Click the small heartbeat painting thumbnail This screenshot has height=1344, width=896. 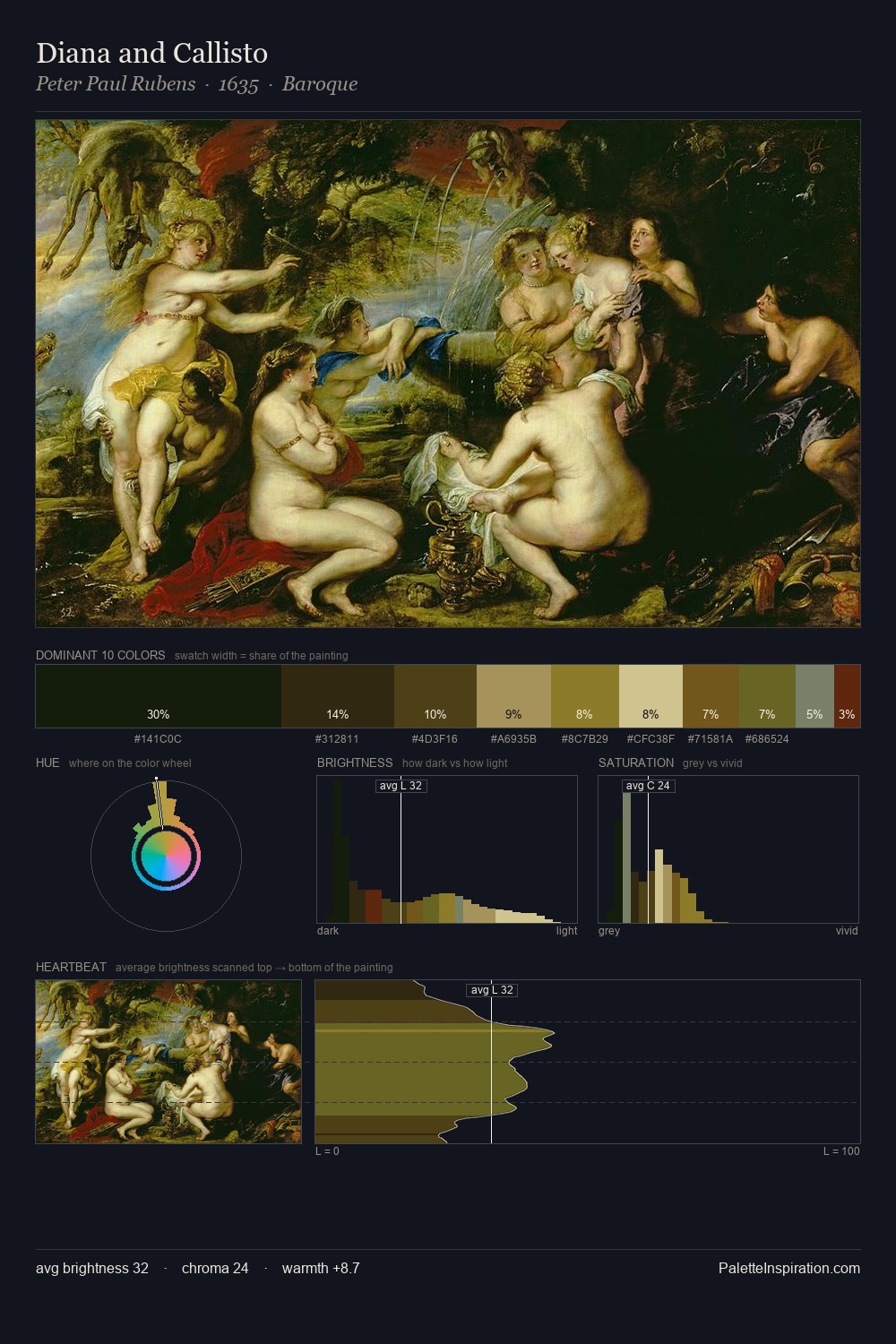(168, 1062)
